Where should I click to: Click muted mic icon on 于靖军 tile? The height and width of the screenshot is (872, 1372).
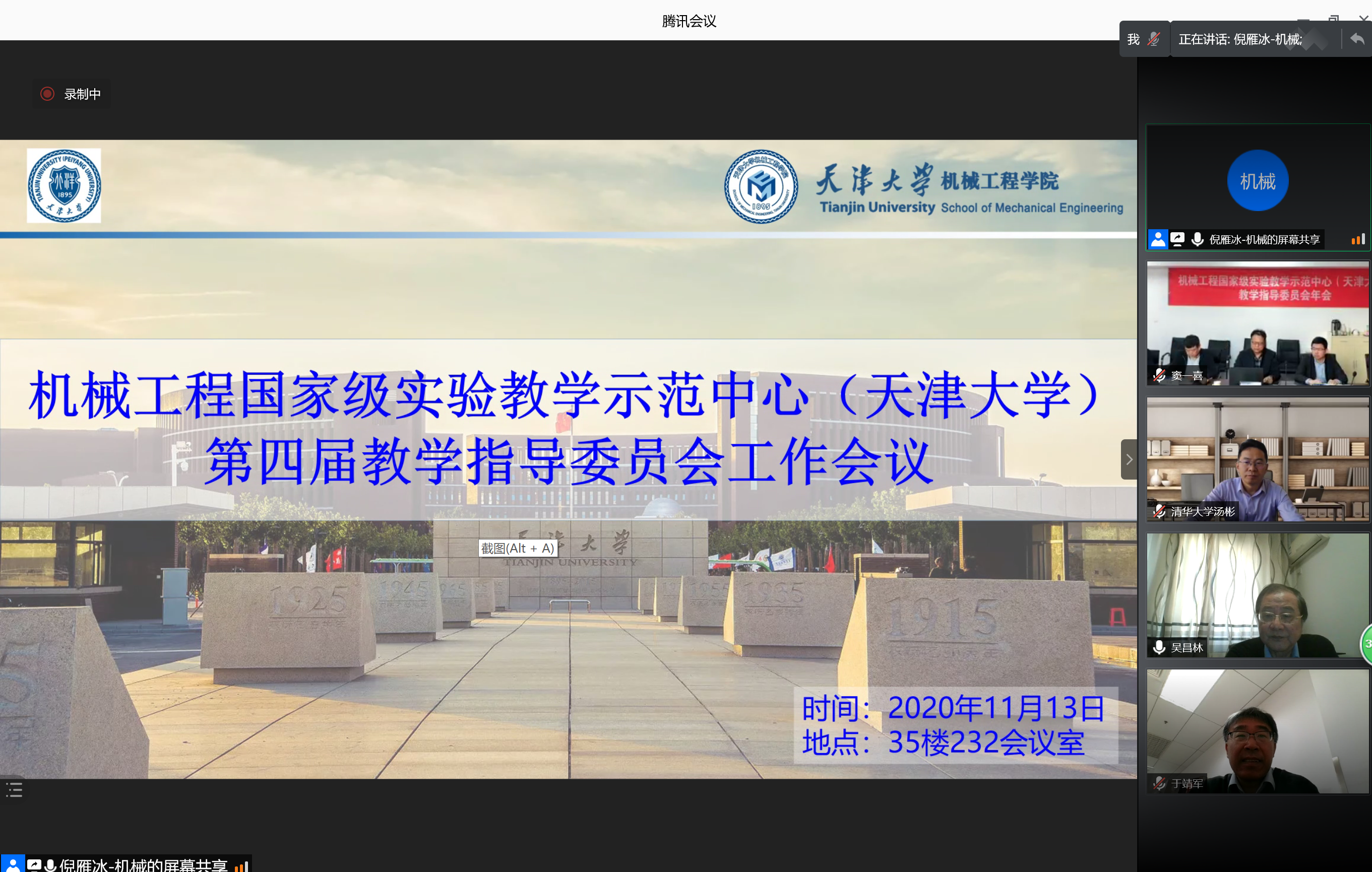pos(1159,783)
